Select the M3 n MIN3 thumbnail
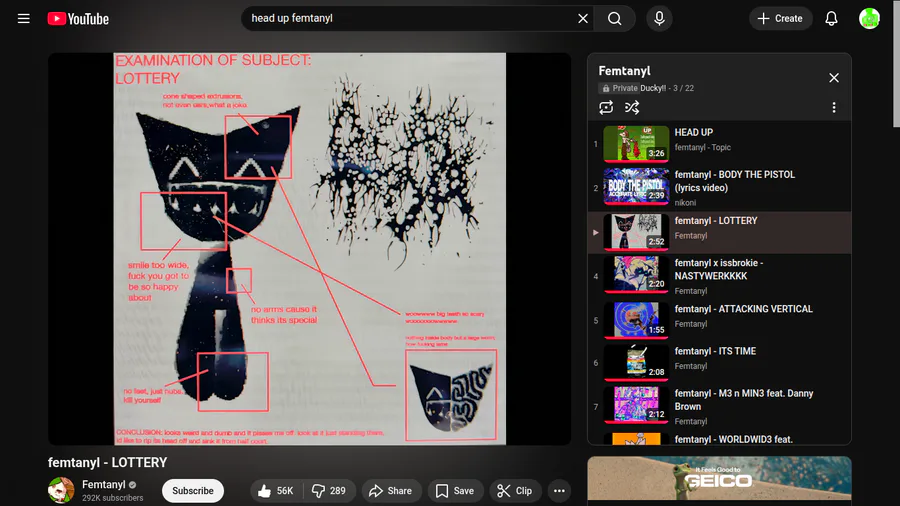This screenshot has height=506, width=900. [x=636, y=405]
